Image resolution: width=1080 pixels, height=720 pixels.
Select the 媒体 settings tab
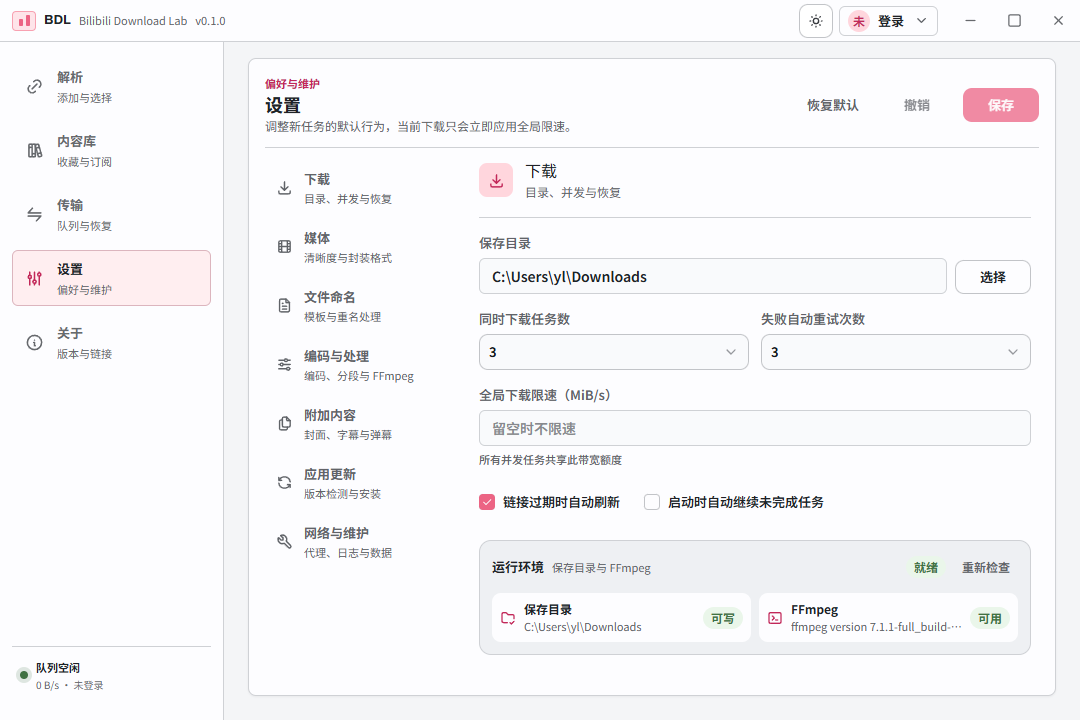click(x=362, y=247)
